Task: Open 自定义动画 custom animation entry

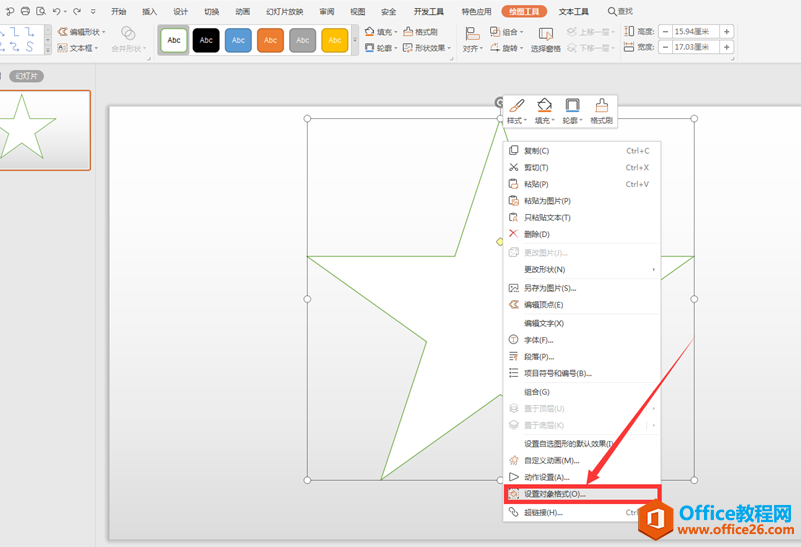Action: pos(551,461)
